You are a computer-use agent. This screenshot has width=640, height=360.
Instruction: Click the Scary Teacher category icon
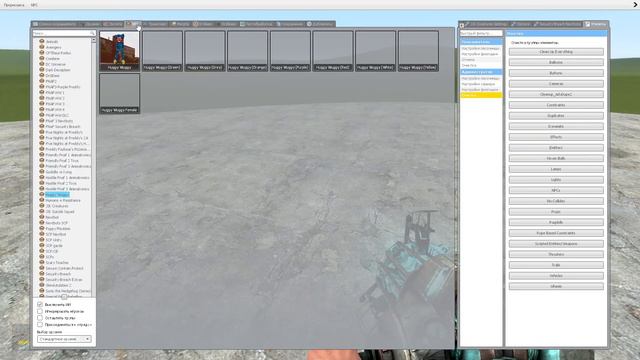[x=42, y=262]
